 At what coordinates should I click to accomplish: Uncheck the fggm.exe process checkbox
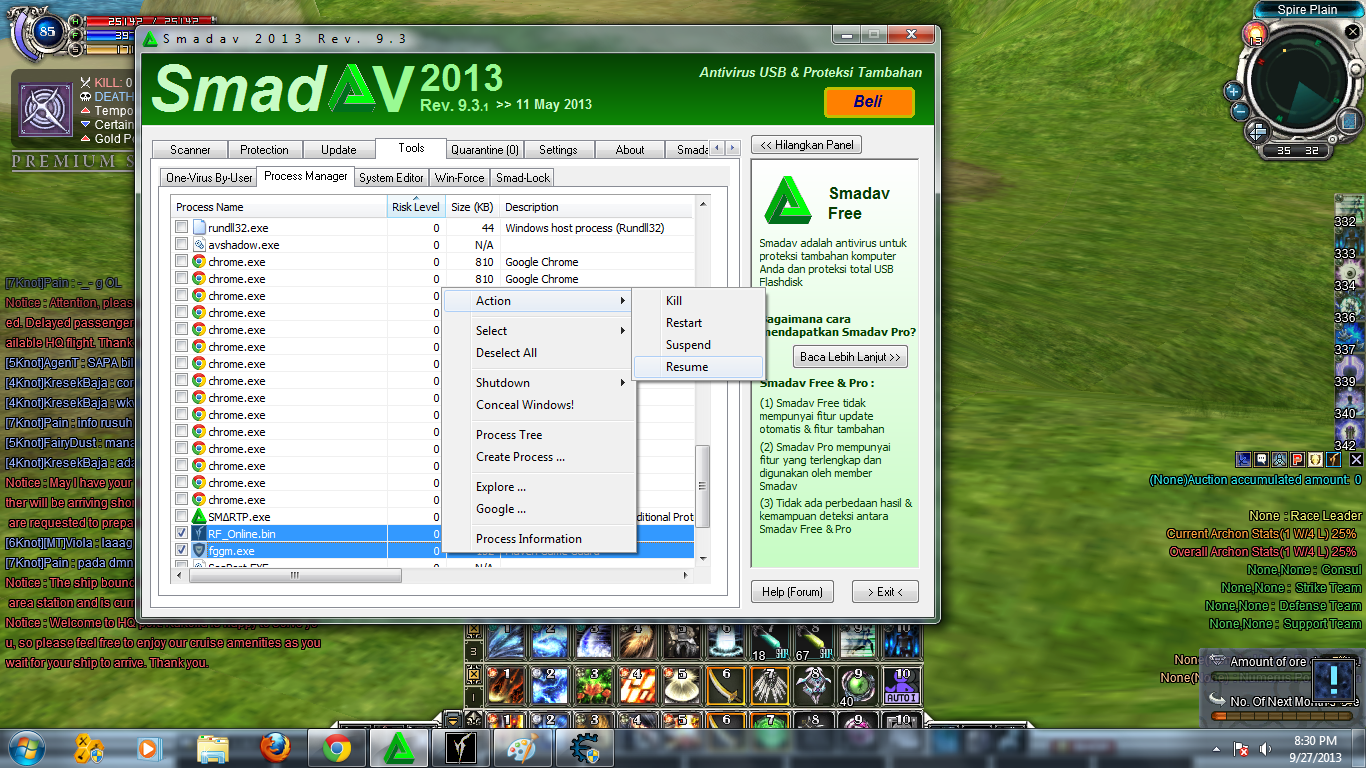click(181, 550)
